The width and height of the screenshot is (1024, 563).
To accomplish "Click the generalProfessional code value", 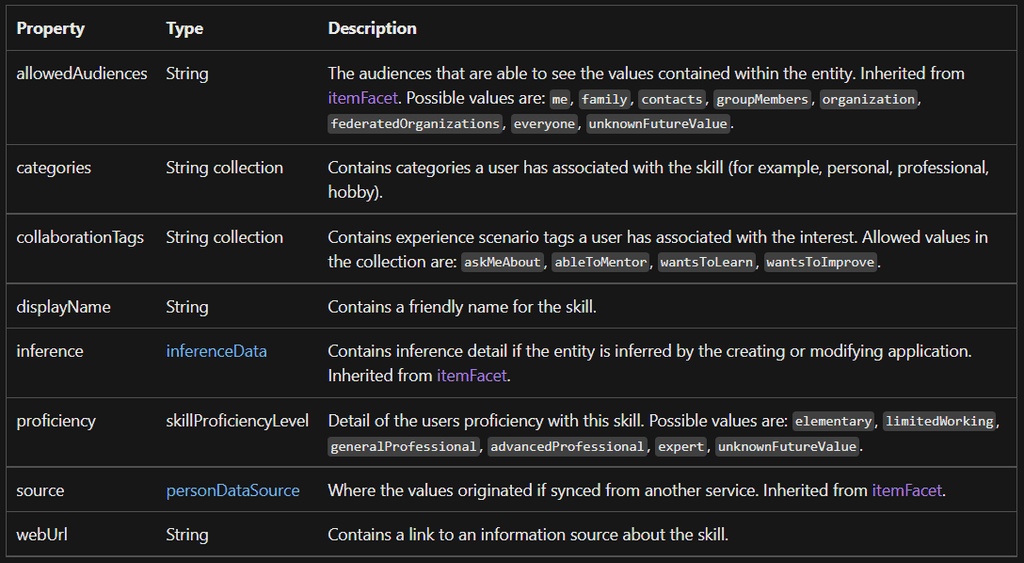I will tap(403, 446).
